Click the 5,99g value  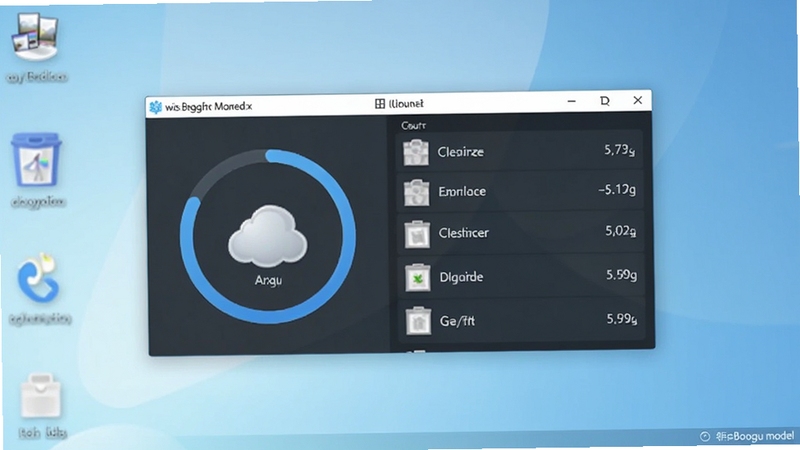[622, 319]
